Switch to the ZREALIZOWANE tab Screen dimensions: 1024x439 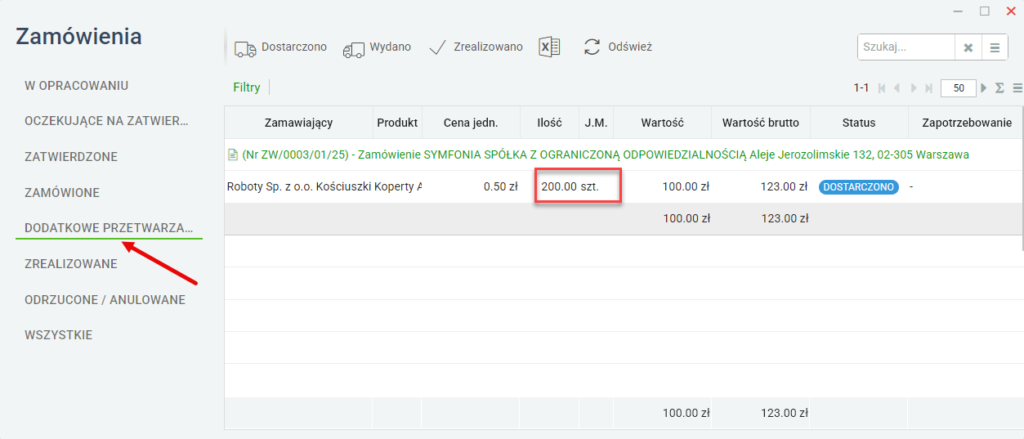[x=71, y=264]
